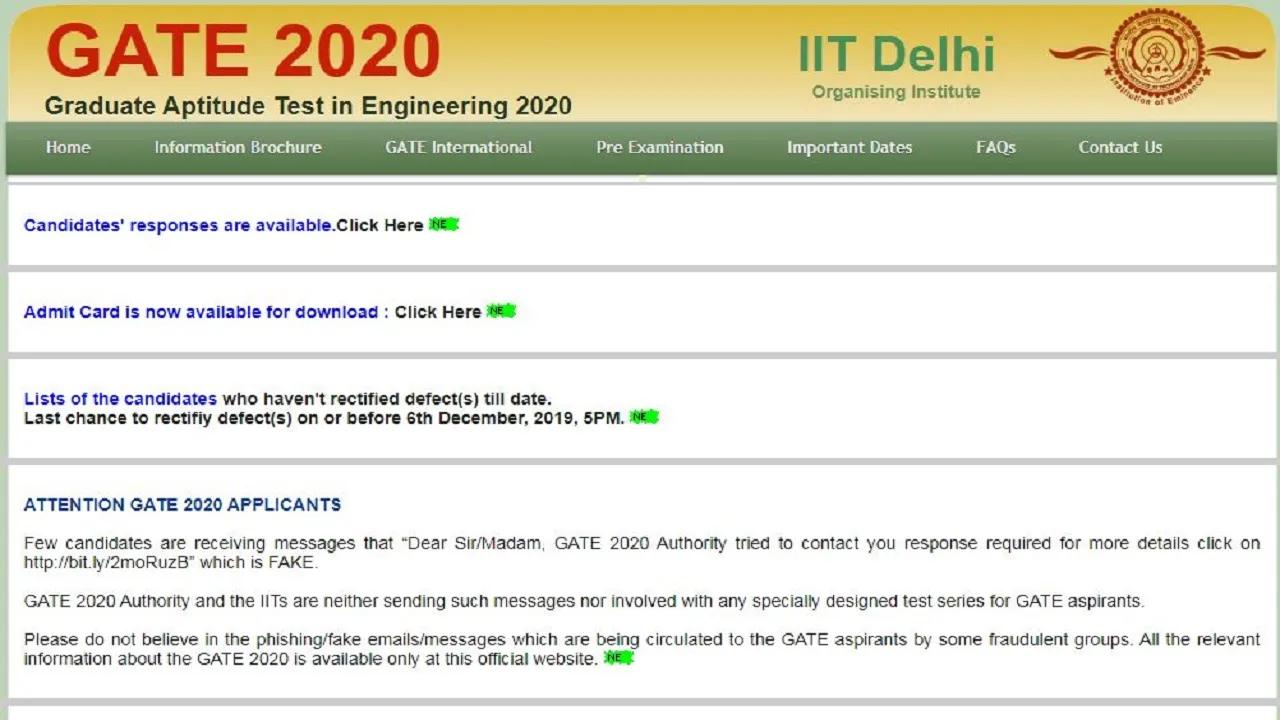Click the NEW badge after 6th December deadline

click(x=645, y=417)
